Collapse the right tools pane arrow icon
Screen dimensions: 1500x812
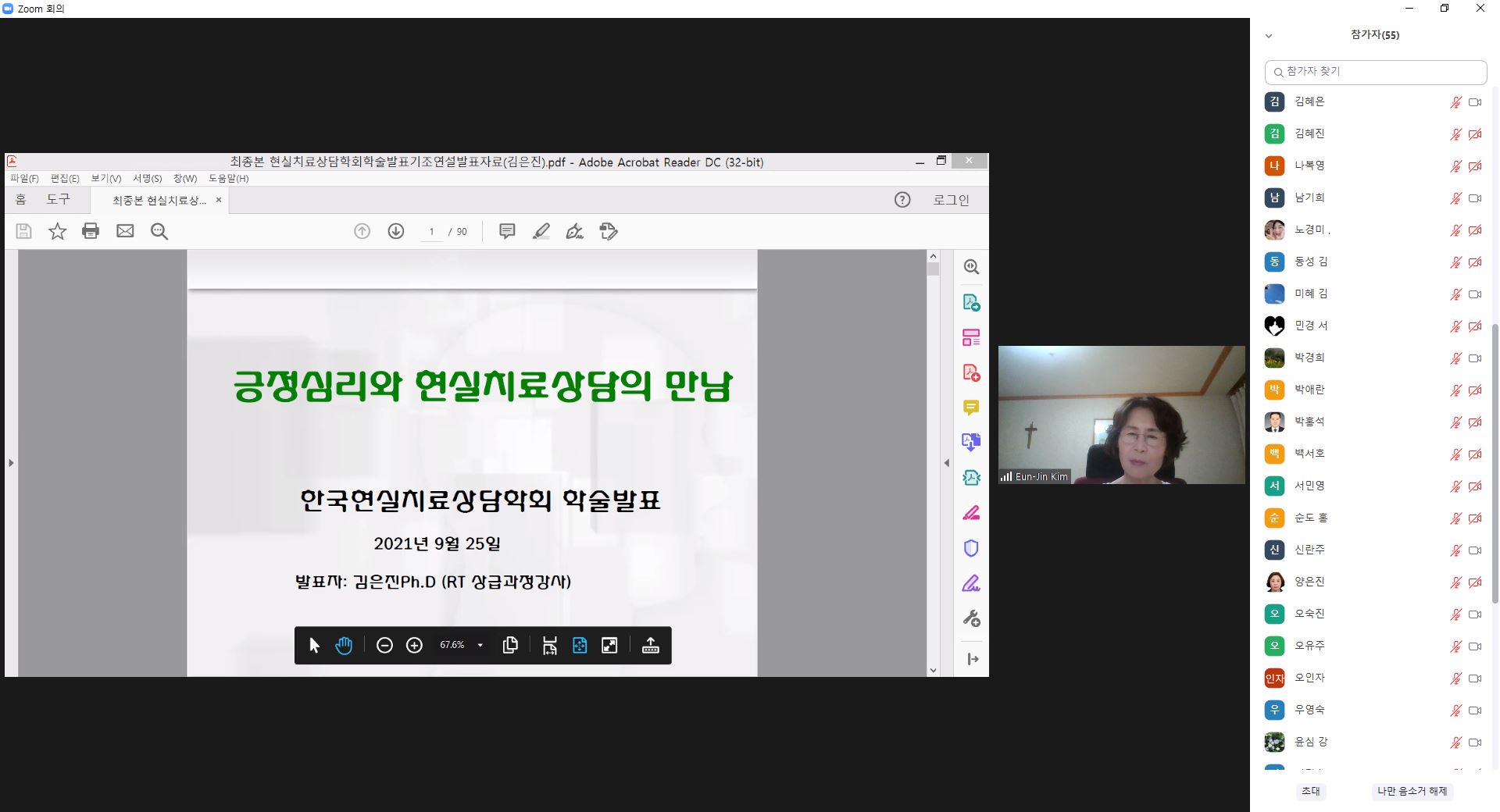(x=973, y=659)
